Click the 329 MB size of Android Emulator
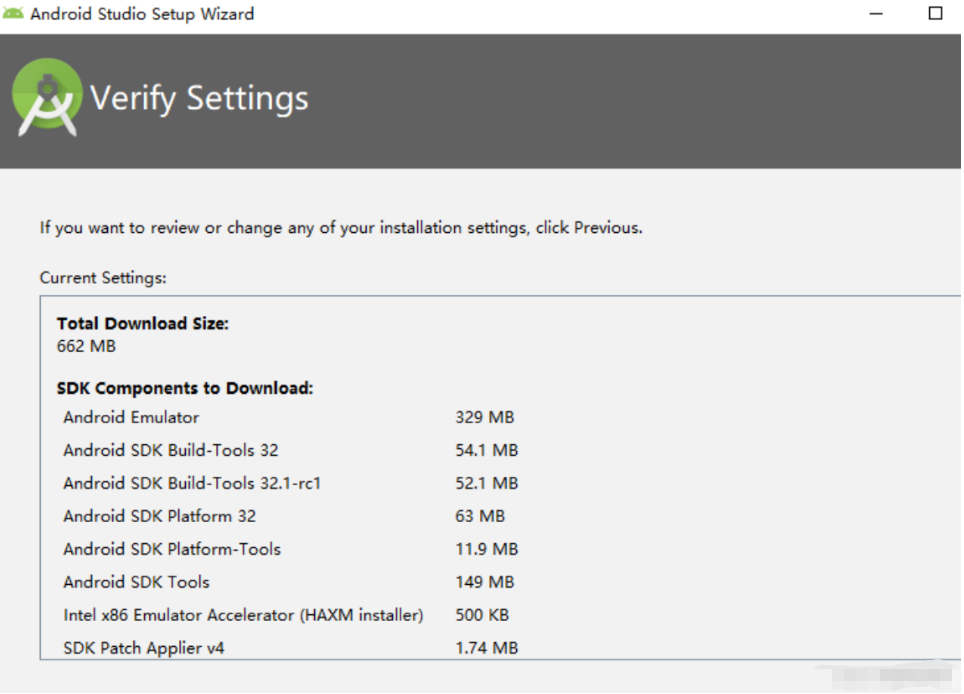Screen dimensions: 964x694 click(x=485, y=418)
